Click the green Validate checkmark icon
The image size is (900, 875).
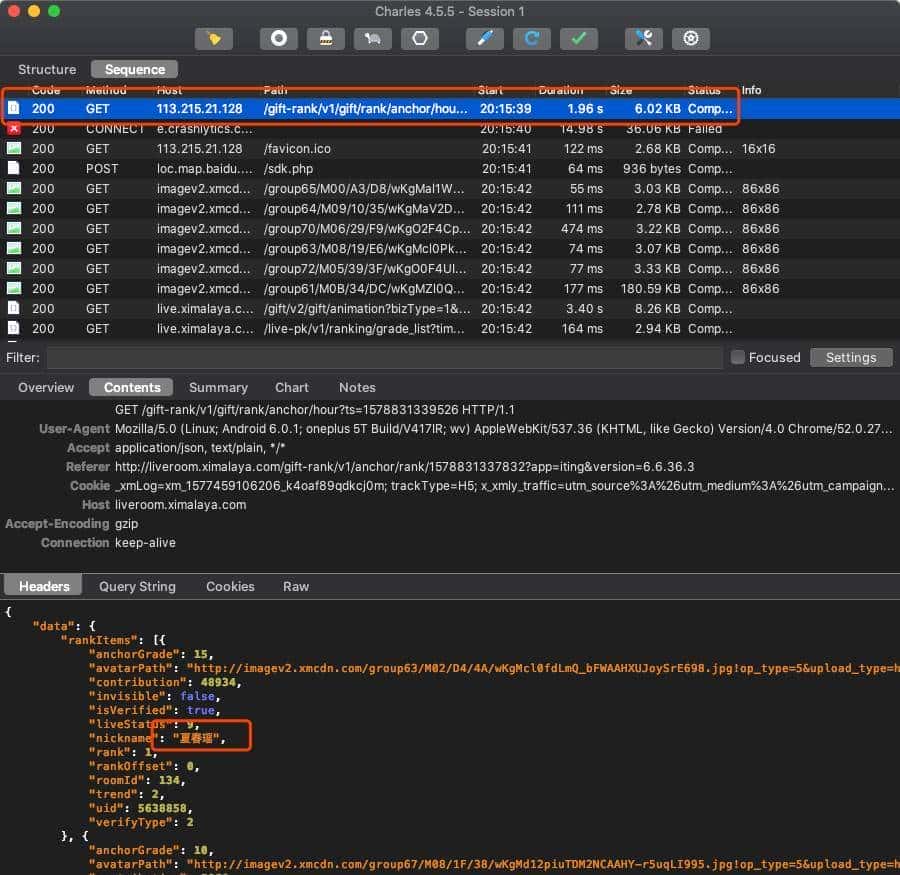coord(578,38)
